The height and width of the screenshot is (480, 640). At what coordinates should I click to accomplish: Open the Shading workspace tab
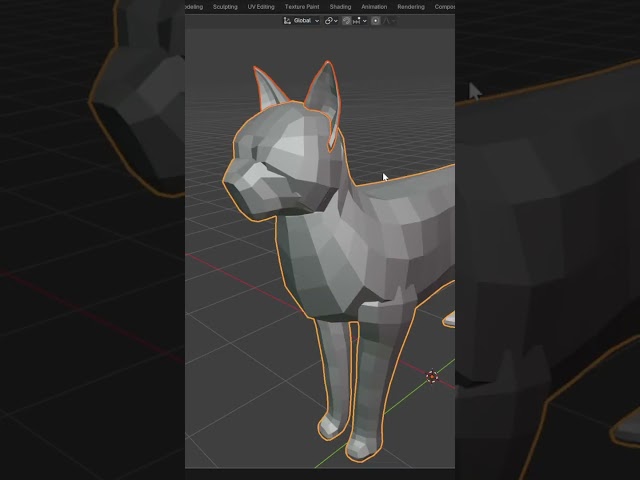click(x=340, y=7)
